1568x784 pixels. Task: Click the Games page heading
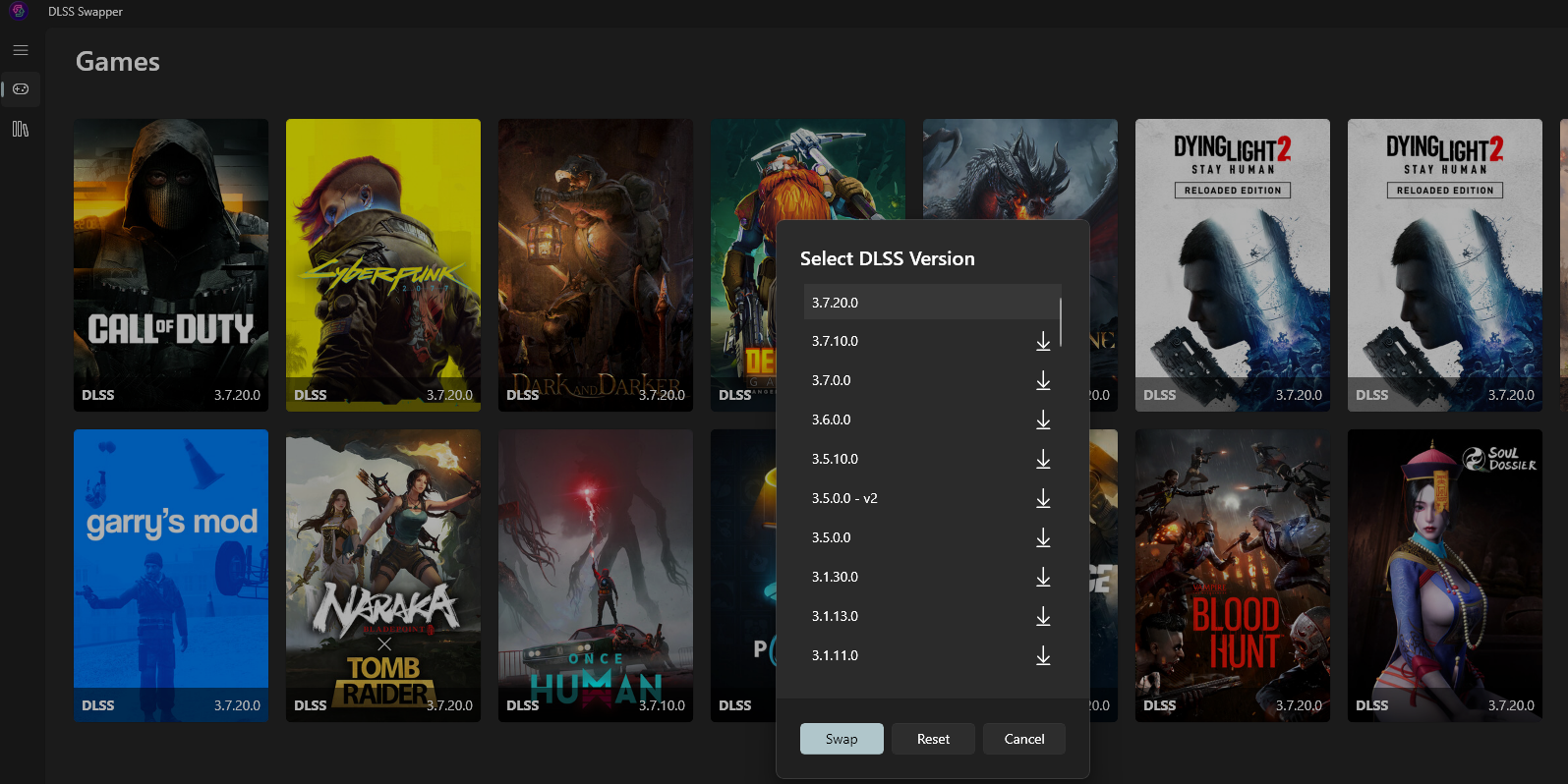point(118,62)
